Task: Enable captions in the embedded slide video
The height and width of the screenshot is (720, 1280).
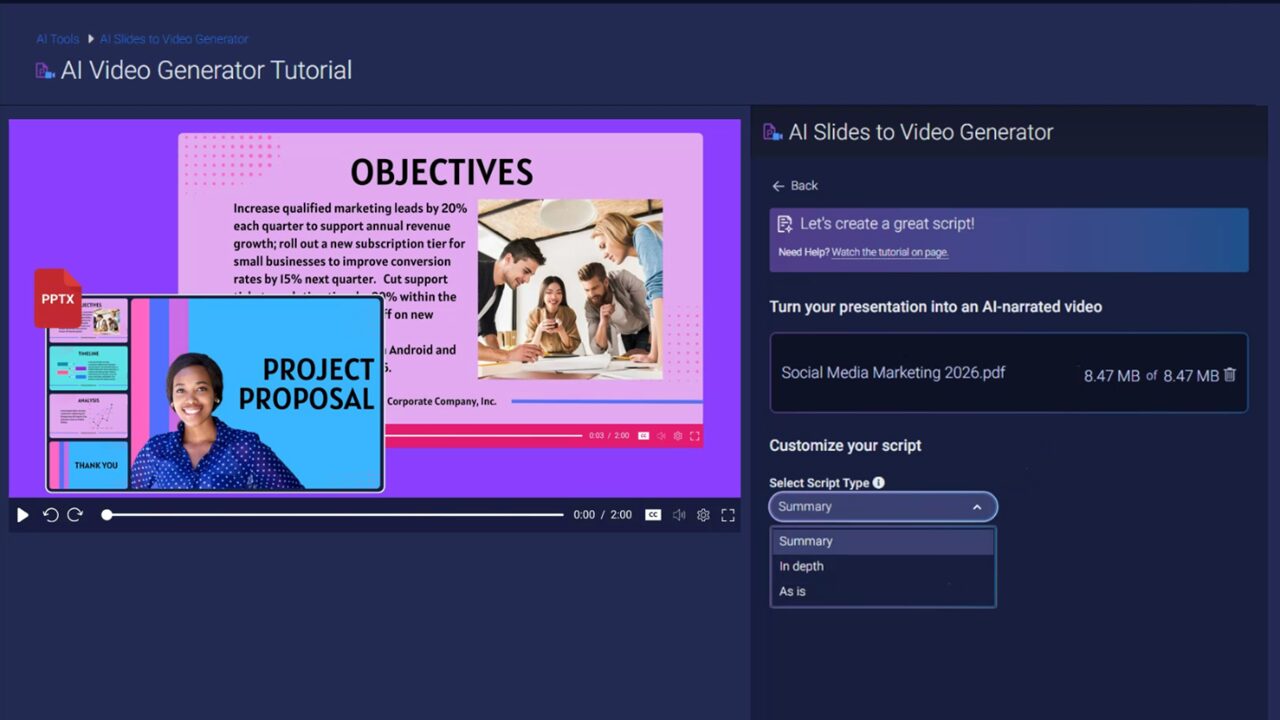Action: pos(643,435)
